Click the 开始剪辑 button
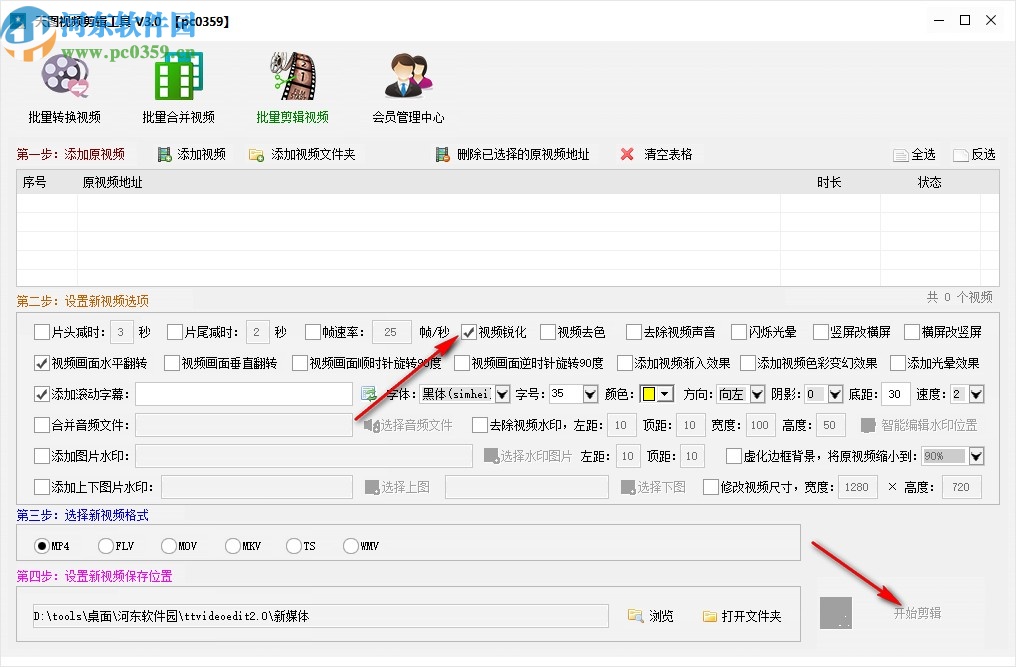Image resolution: width=1016 pixels, height=667 pixels. 917,613
